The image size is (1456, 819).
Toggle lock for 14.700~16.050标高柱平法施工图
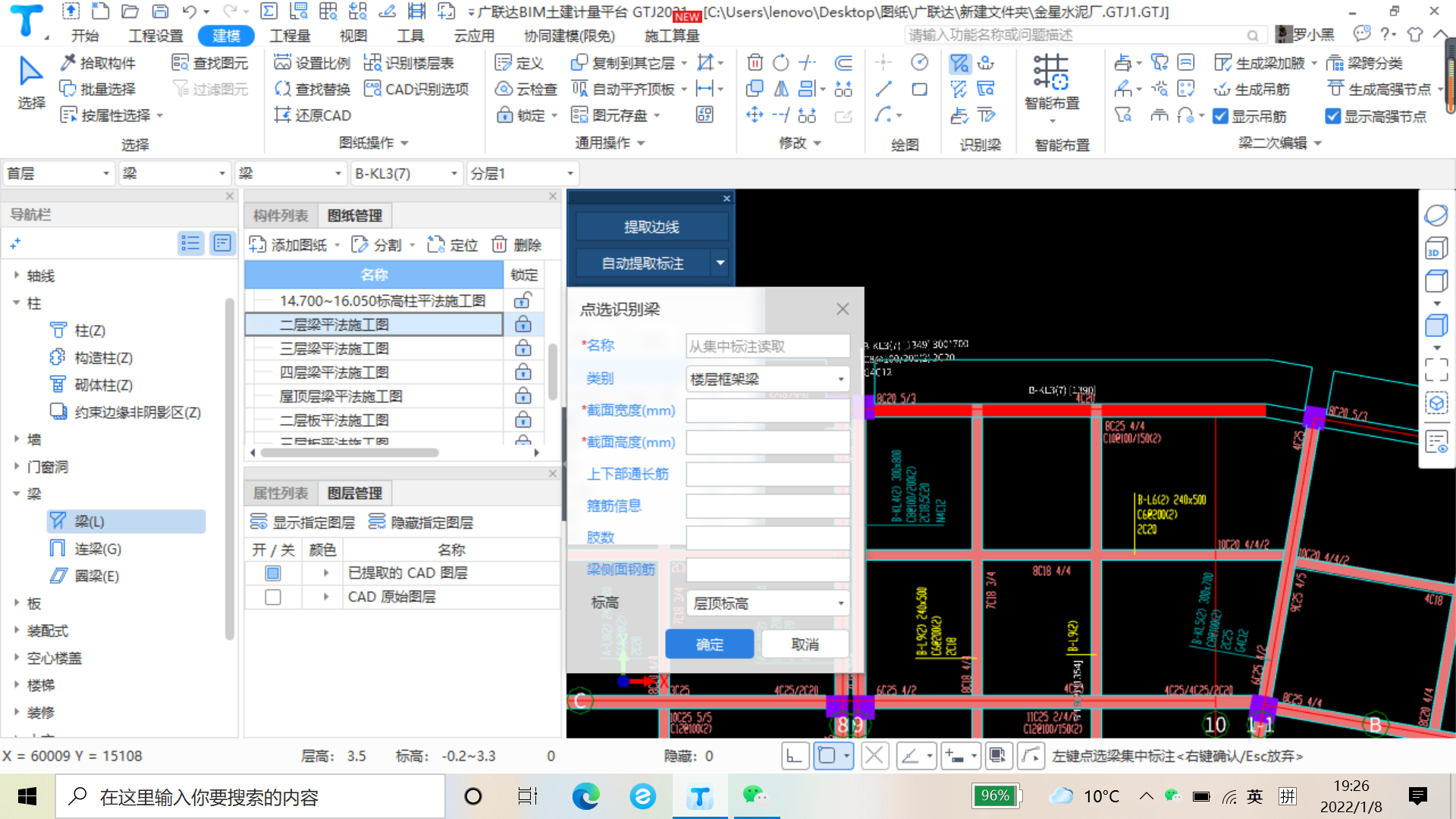point(523,300)
